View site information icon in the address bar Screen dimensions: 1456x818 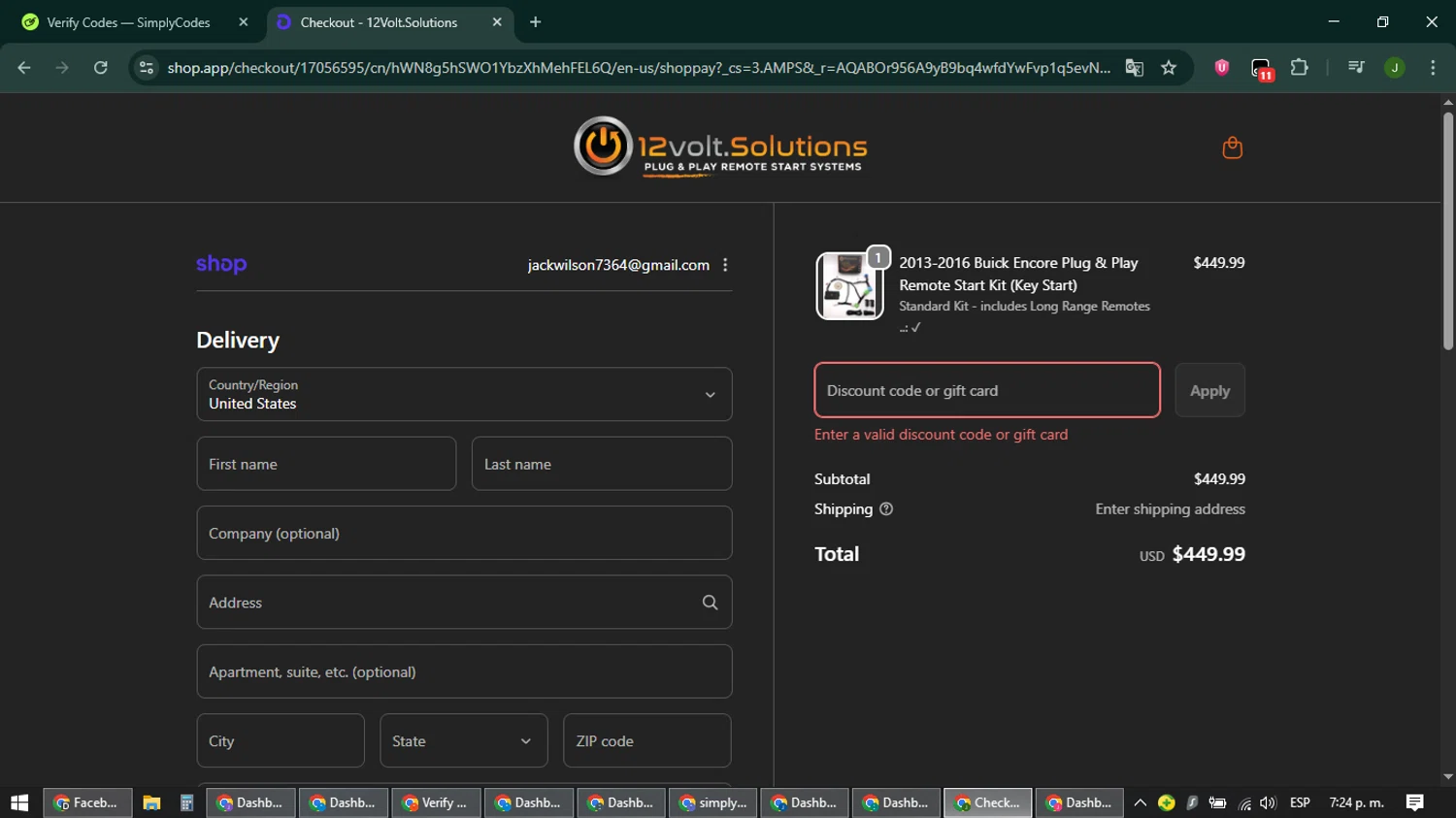coord(147,67)
